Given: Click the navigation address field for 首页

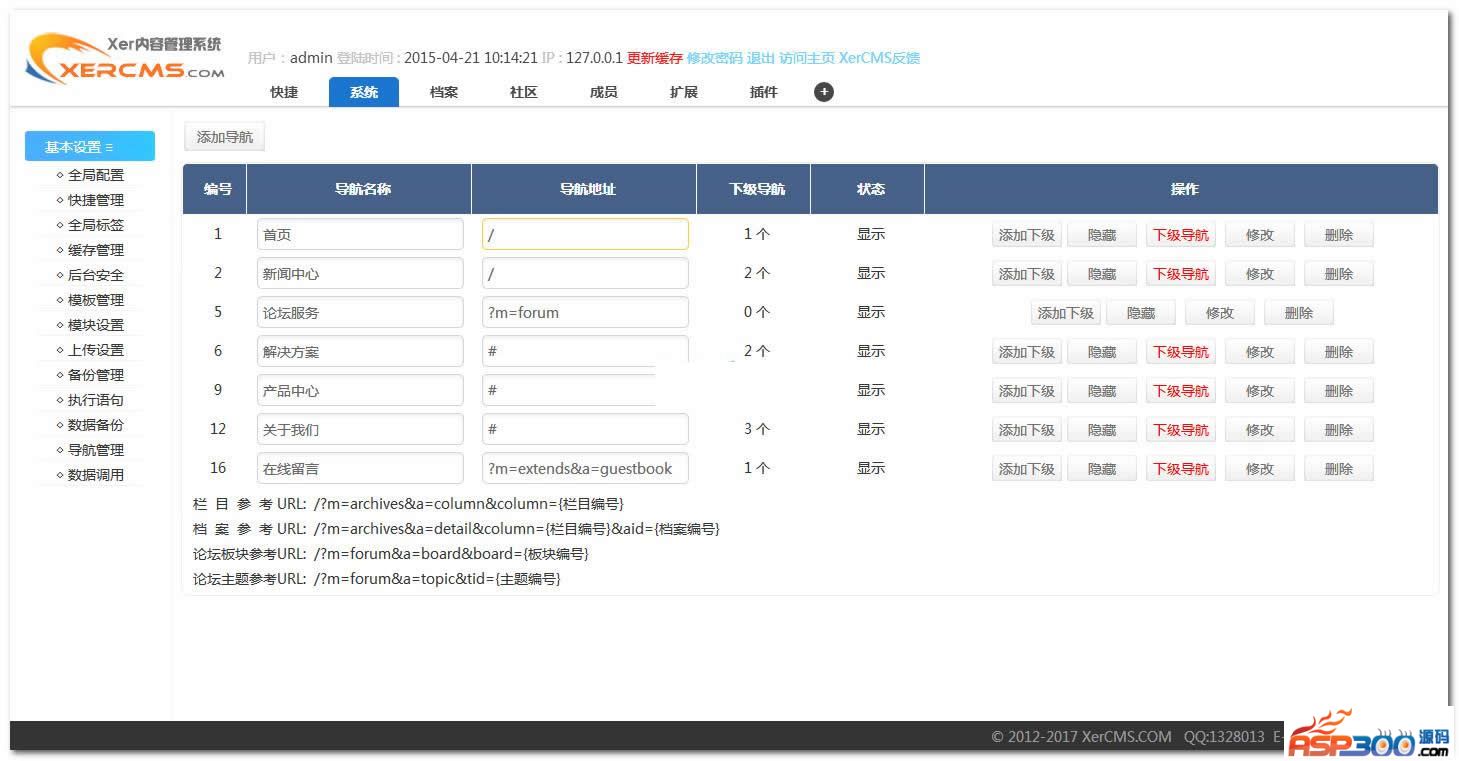Looking at the screenshot, I should [x=585, y=235].
